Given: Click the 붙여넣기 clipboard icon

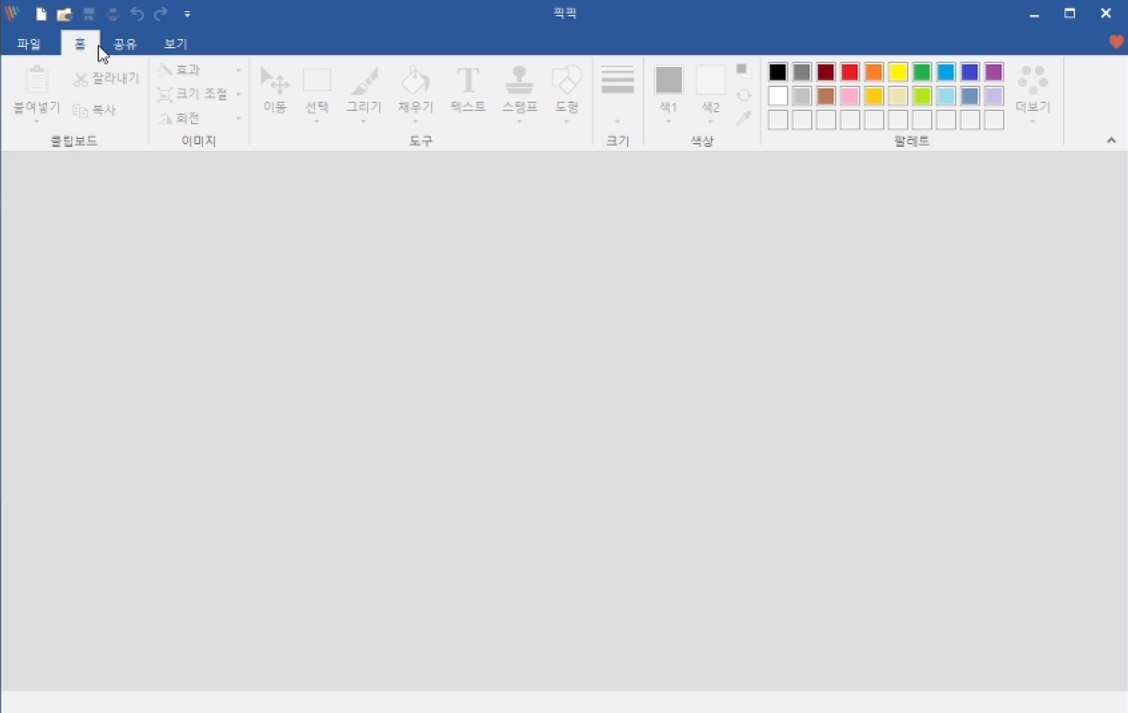Looking at the screenshot, I should click(37, 80).
